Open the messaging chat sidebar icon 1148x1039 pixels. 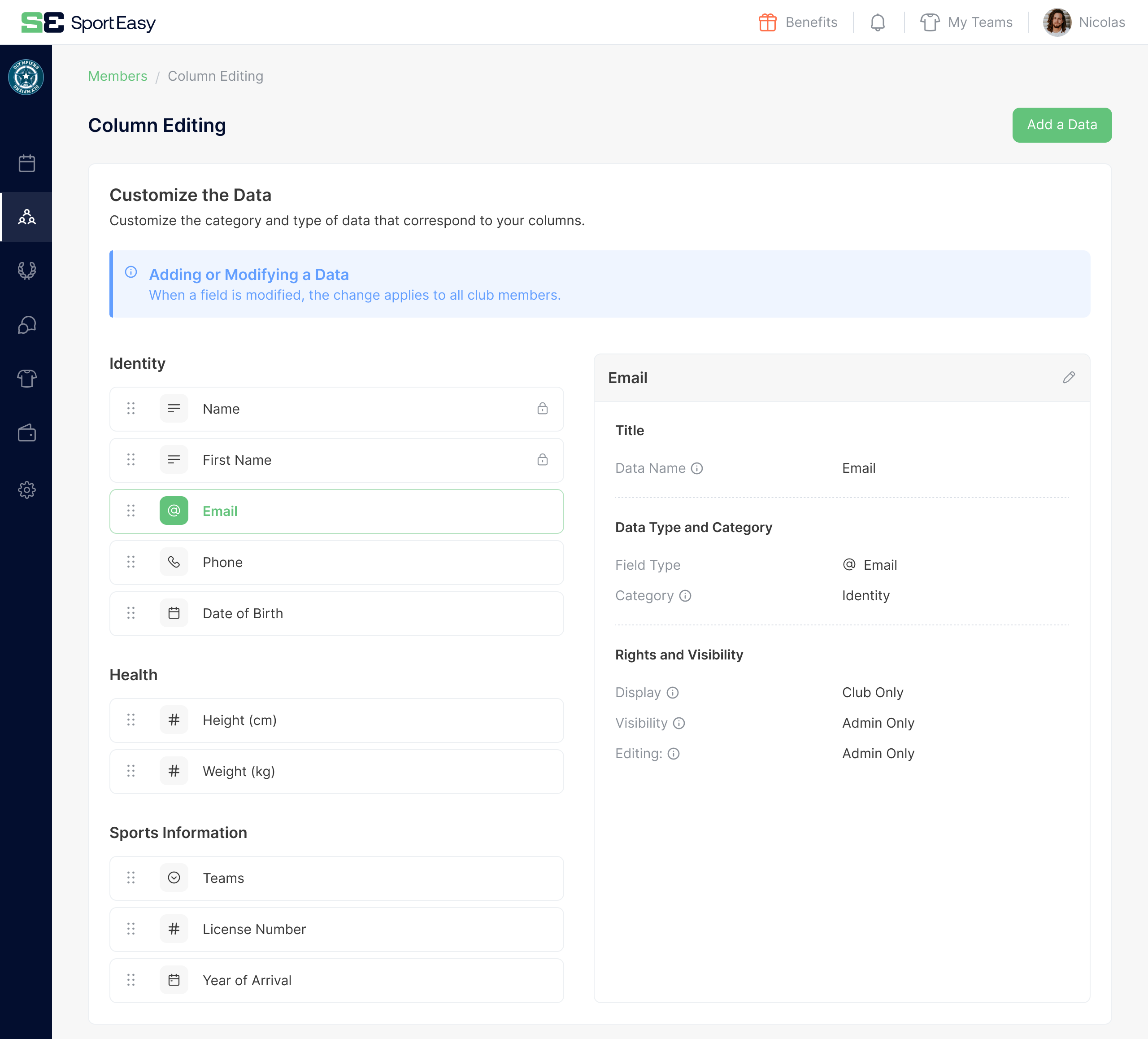[x=26, y=325]
